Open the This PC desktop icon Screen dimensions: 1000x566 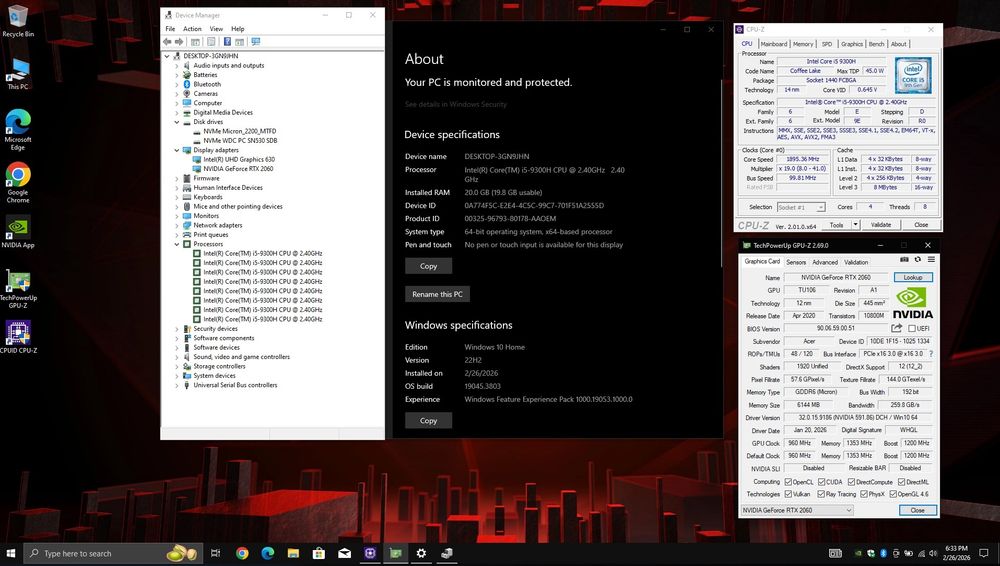(18, 74)
